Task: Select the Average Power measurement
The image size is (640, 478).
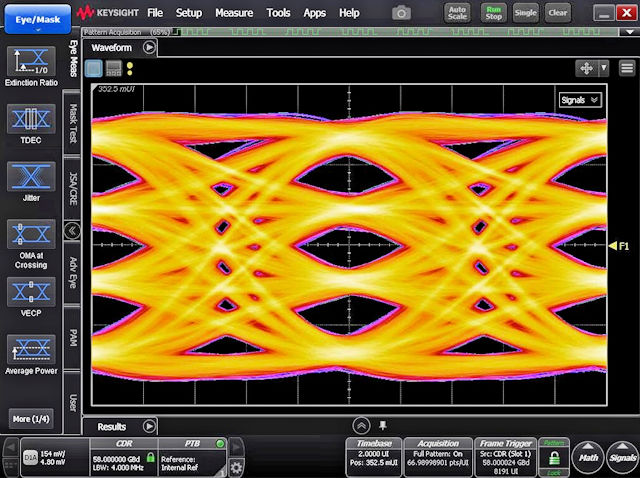Action: click(31, 350)
